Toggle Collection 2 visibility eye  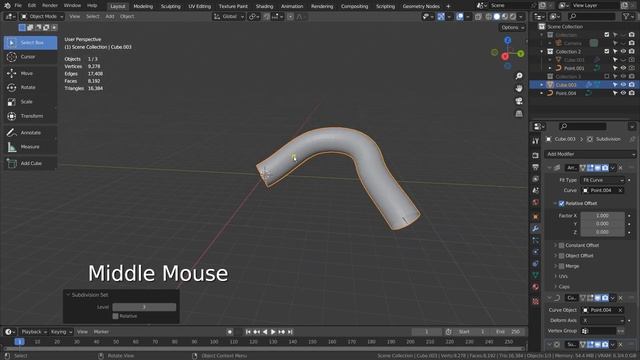(x=623, y=51)
